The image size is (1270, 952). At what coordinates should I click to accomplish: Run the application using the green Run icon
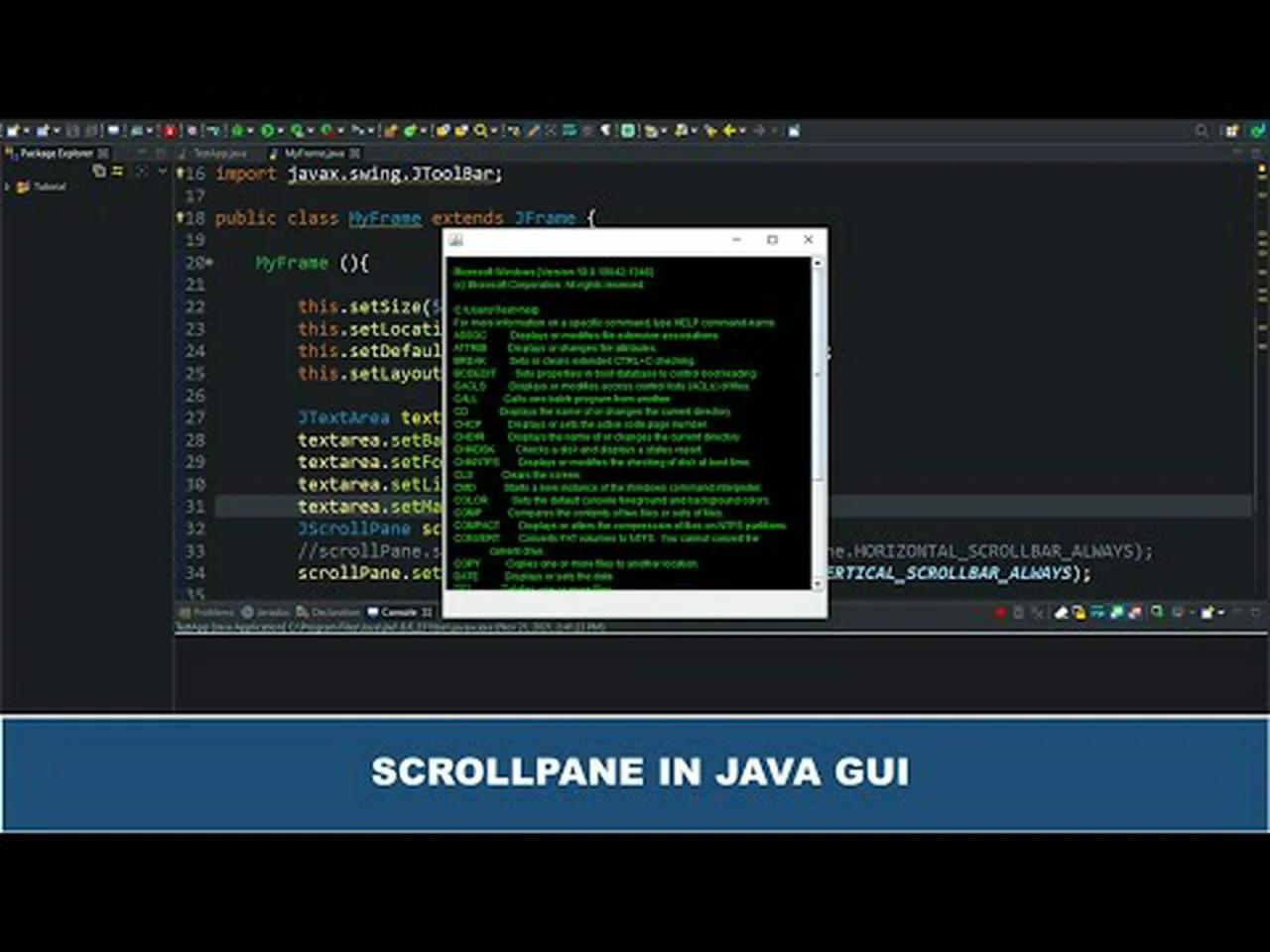(266, 130)
